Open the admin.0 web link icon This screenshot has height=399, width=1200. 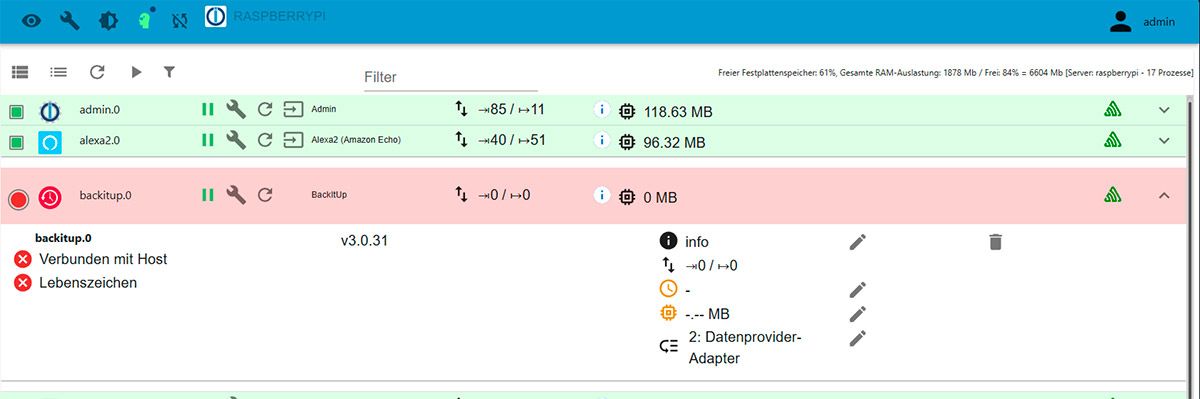293,109
